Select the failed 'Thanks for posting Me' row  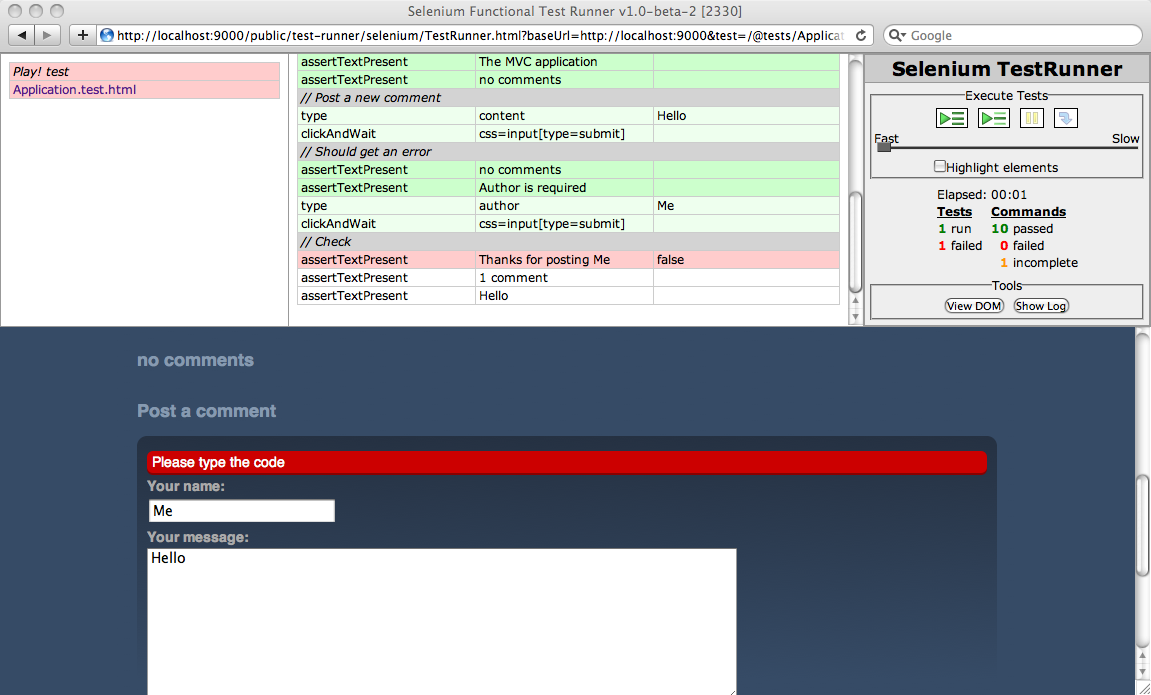coord(543,260)
